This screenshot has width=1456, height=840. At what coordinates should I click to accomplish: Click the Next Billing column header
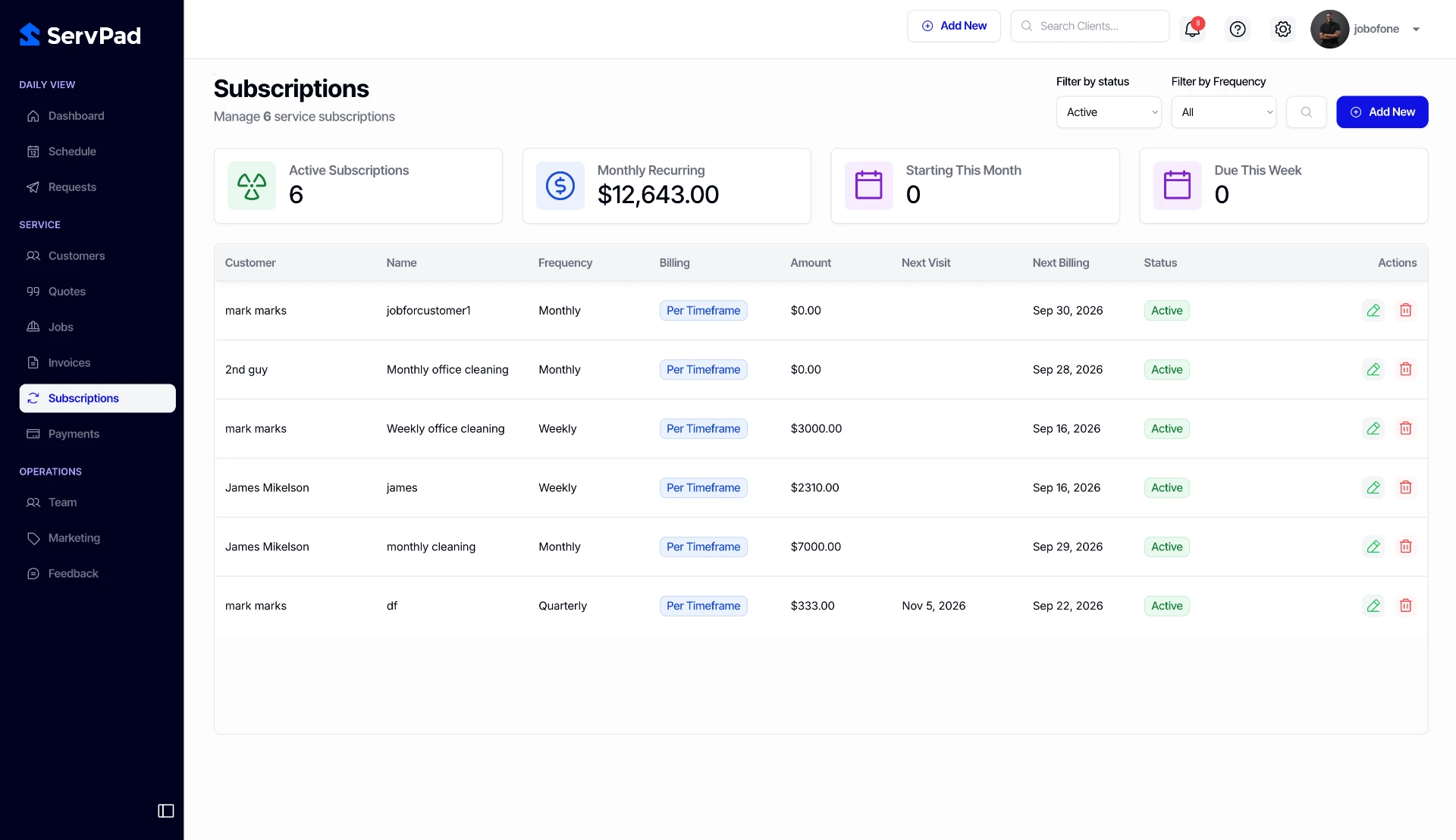(x=1060, y=263)
